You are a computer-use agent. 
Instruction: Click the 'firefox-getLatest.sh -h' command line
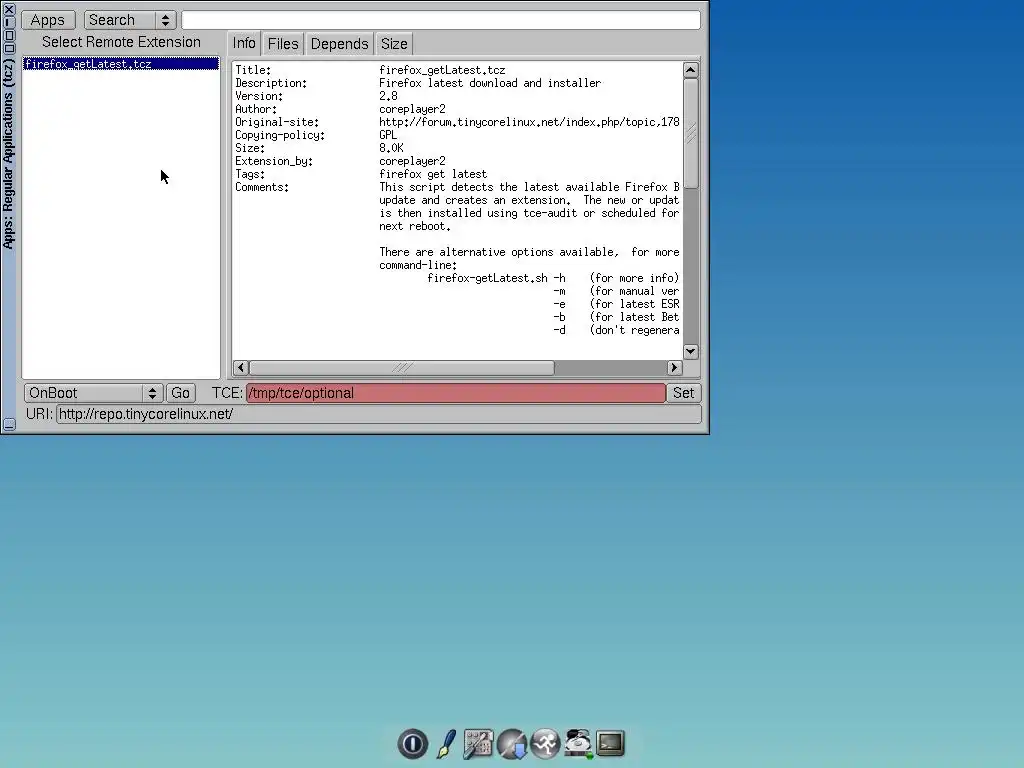tap(497, 278)
